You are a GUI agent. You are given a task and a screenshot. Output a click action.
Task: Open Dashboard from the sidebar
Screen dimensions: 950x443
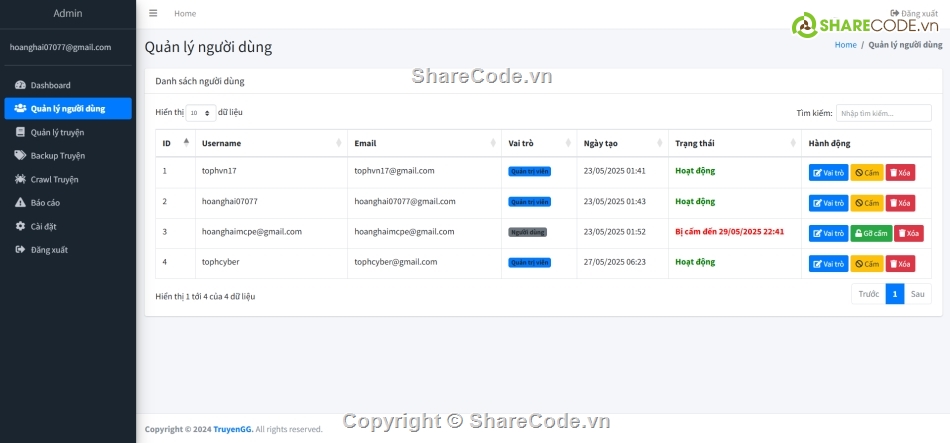pos(50,85)
